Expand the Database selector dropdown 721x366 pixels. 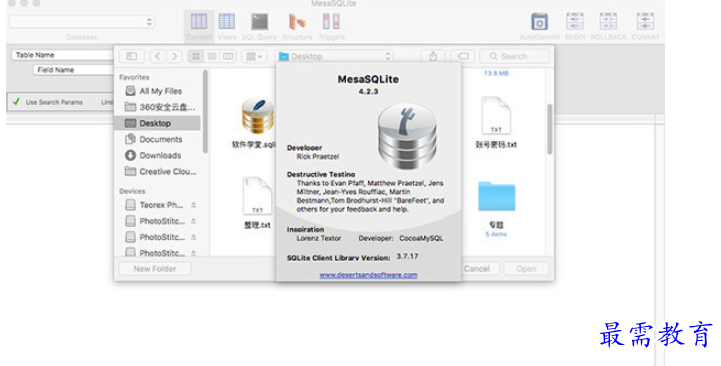pos(82,22)
